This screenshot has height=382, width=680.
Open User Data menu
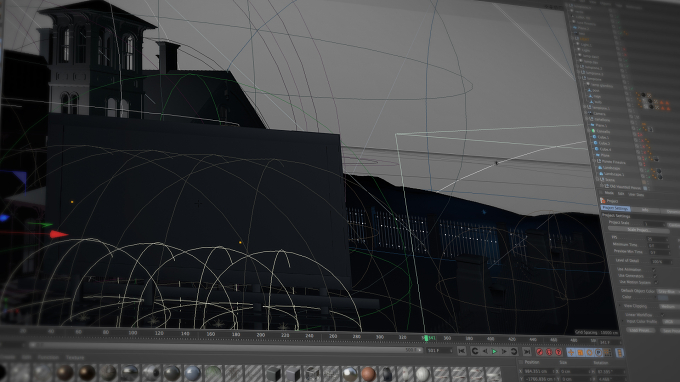coord(636,194)
